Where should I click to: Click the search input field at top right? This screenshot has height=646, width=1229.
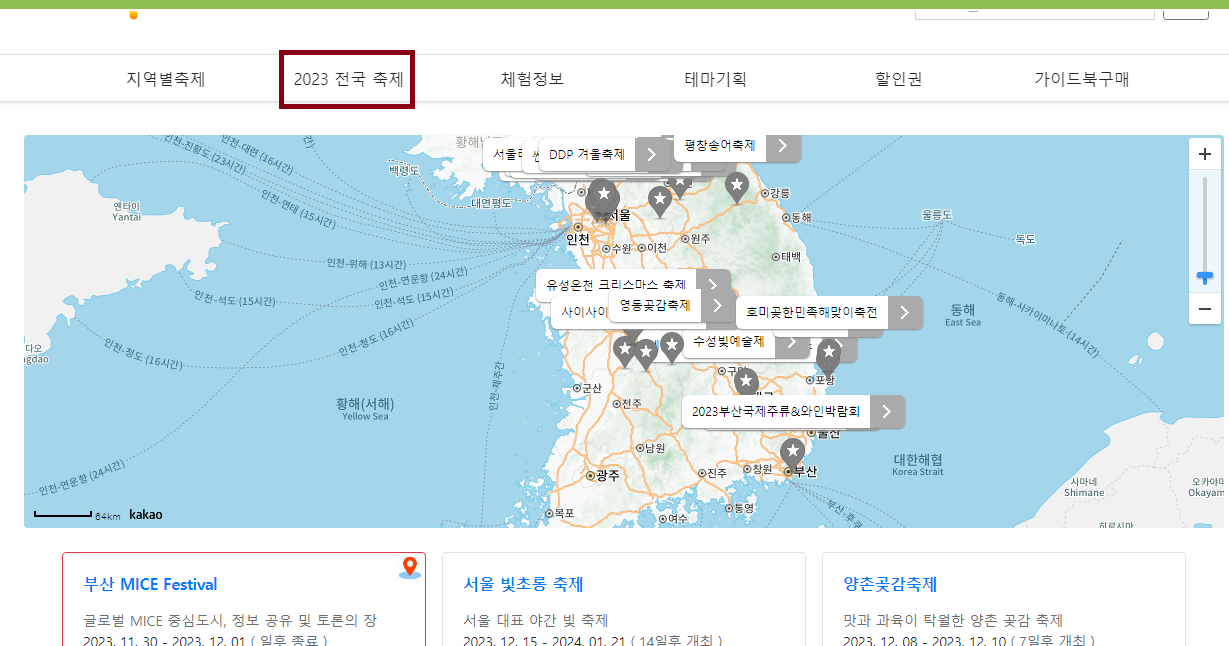[1033, 11]
